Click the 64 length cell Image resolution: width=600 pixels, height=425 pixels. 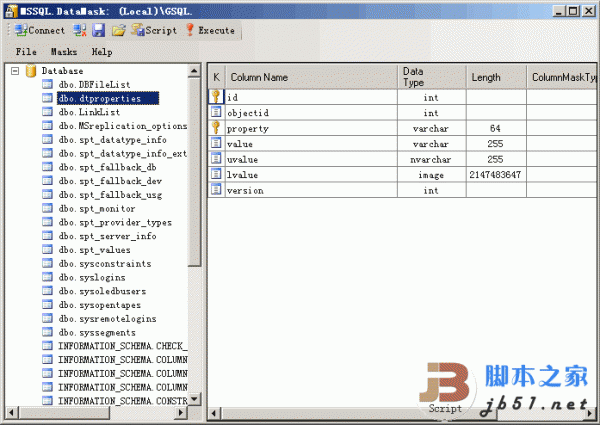click(x=496, y=129)
